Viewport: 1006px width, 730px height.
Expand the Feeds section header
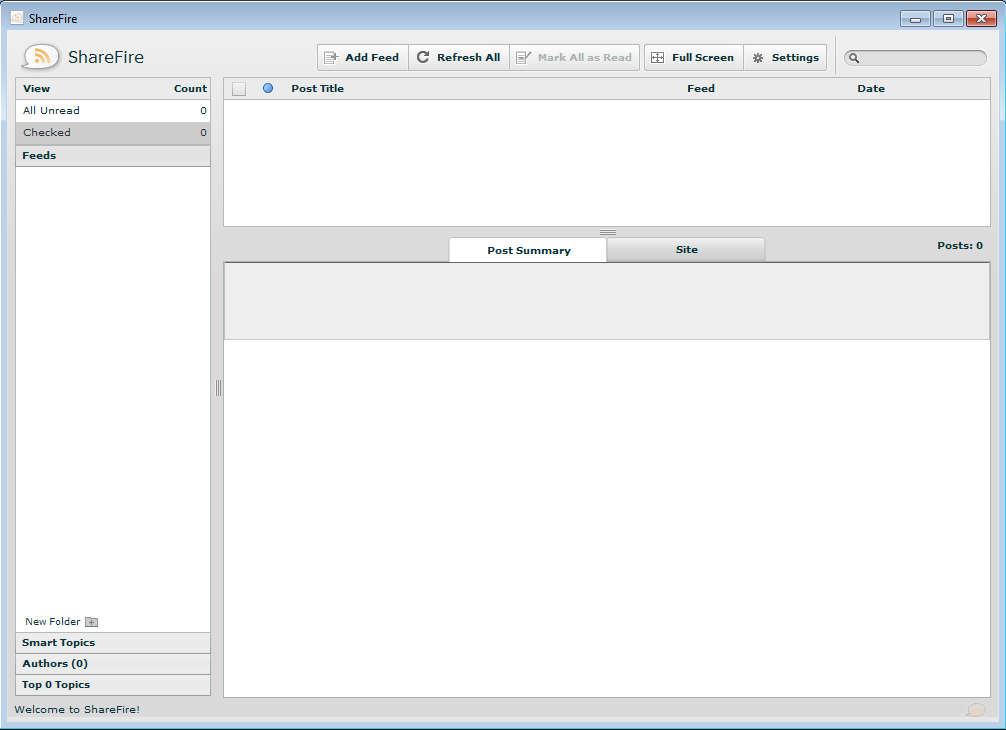pyautogui.click(x=113, y=156)
